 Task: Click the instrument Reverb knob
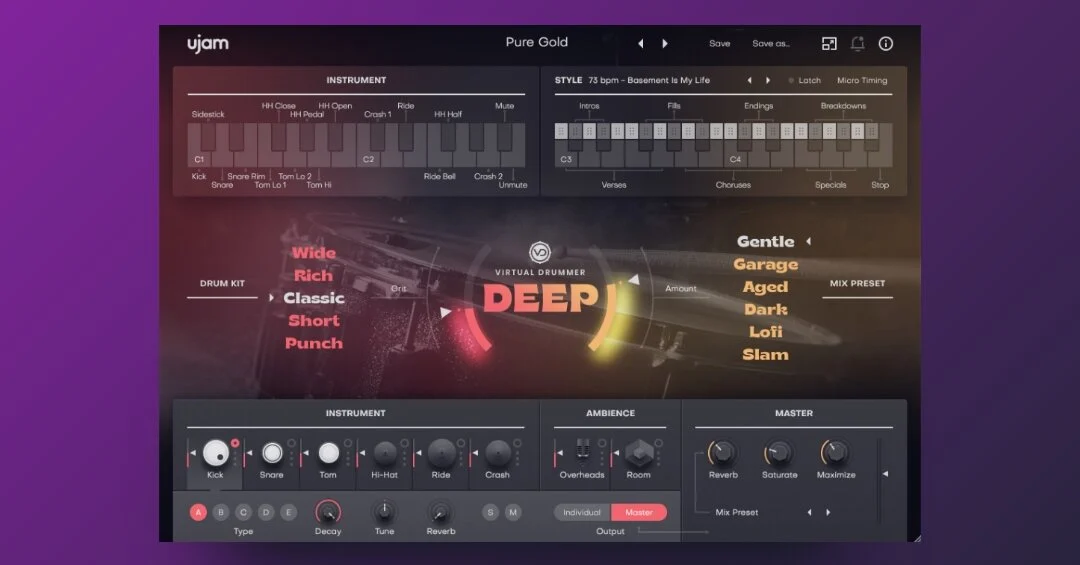coord(441,512)
